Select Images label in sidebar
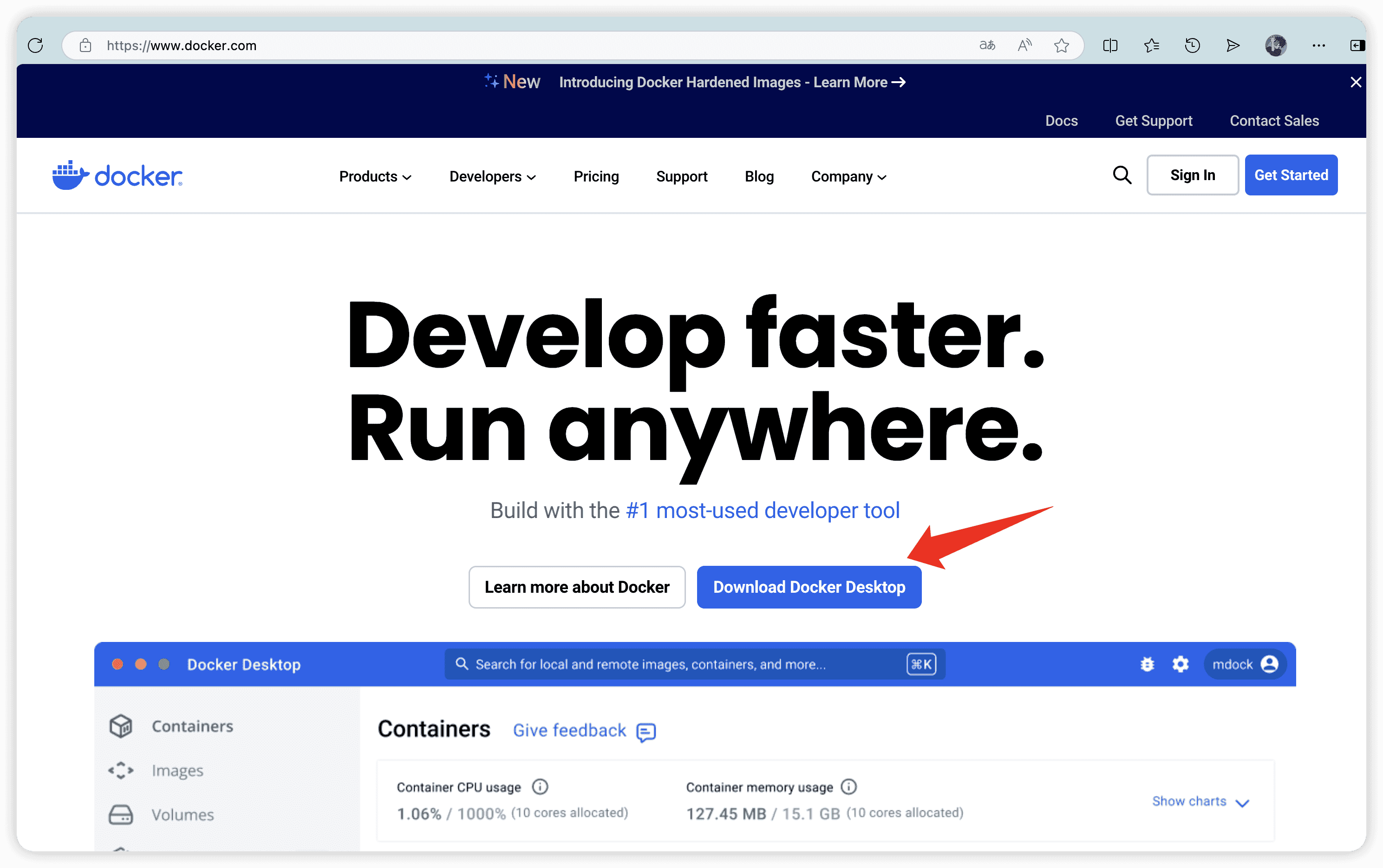Viewport: 1383px width, 868px height. 177,771
